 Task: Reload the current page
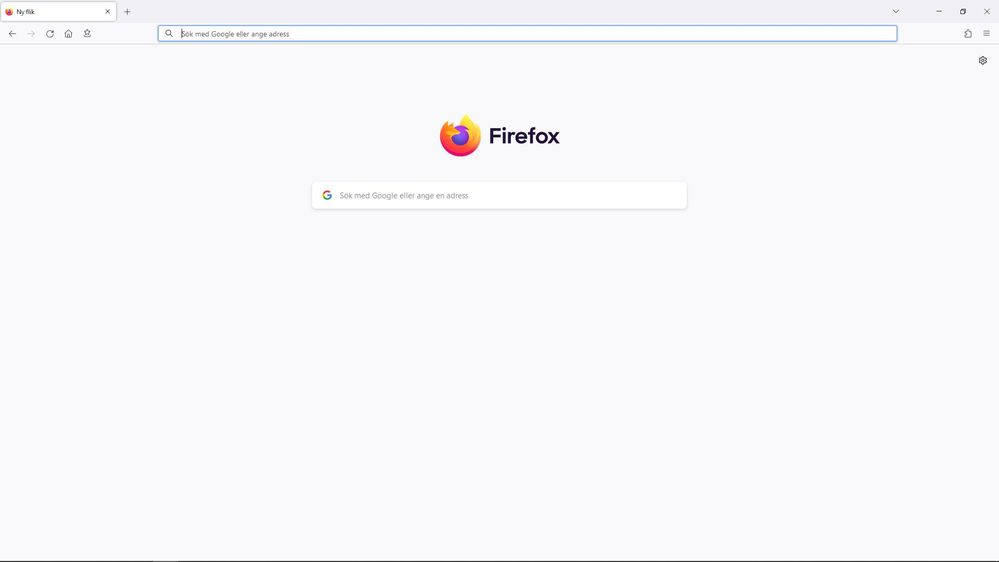click(50, 34)
